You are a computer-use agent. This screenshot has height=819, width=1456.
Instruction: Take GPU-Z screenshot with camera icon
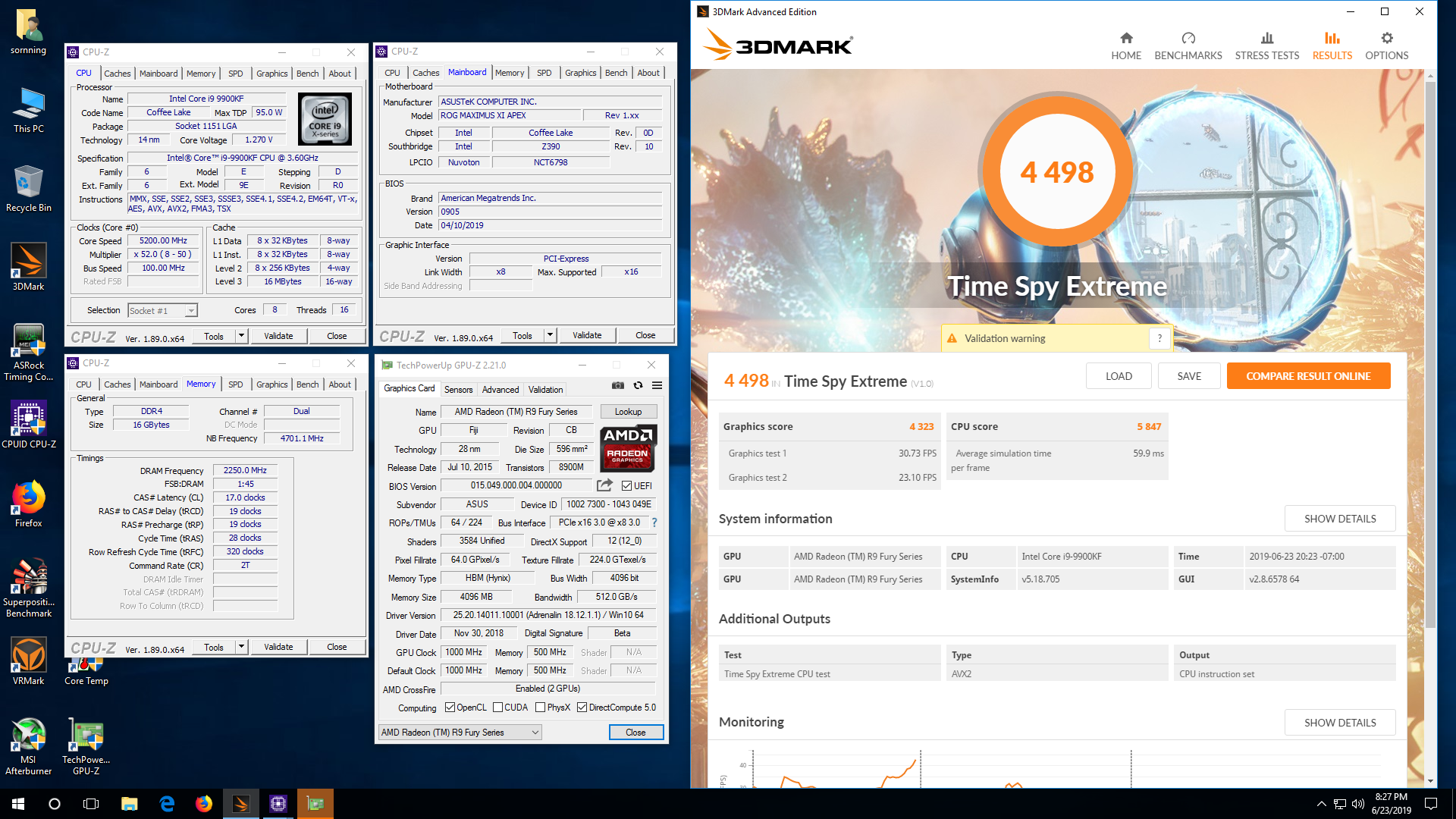tap(618, 386)
